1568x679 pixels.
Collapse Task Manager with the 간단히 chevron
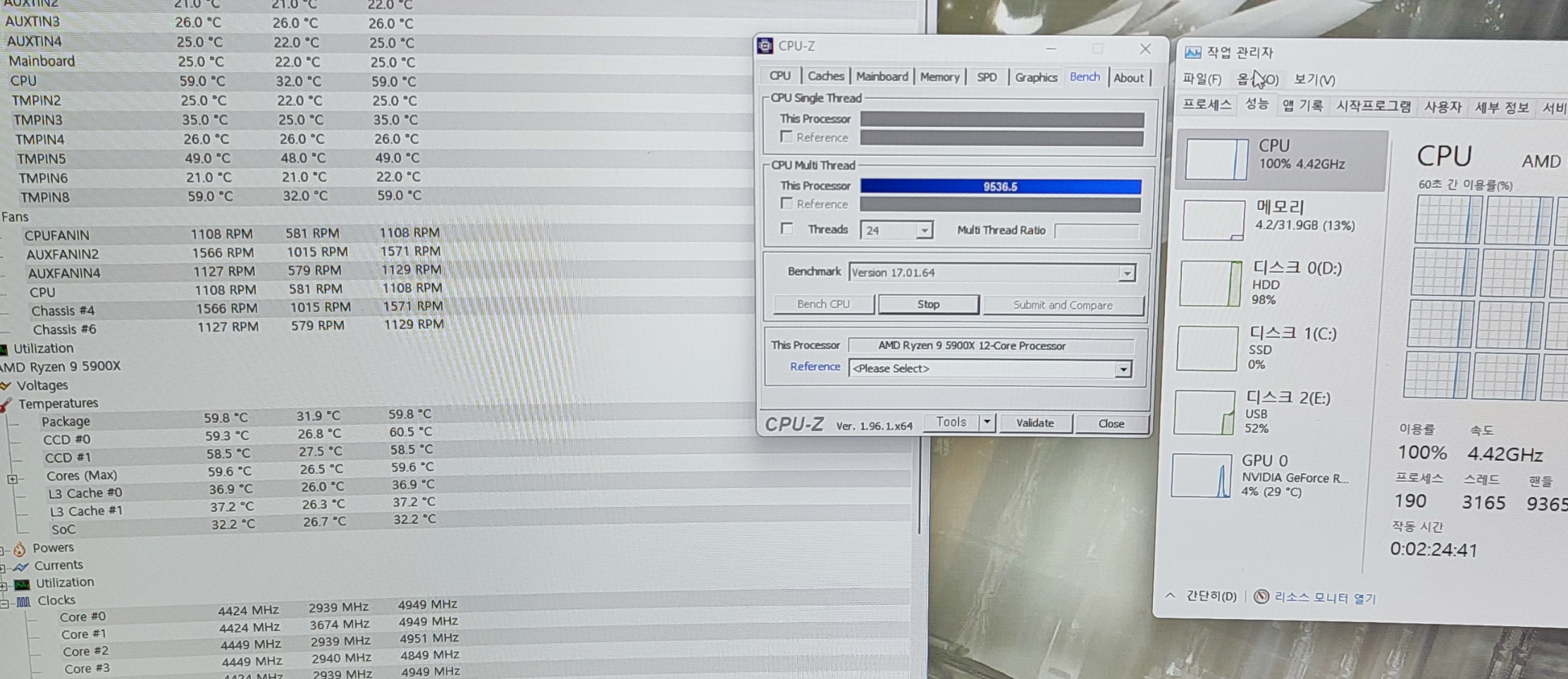coord(1170,595)
